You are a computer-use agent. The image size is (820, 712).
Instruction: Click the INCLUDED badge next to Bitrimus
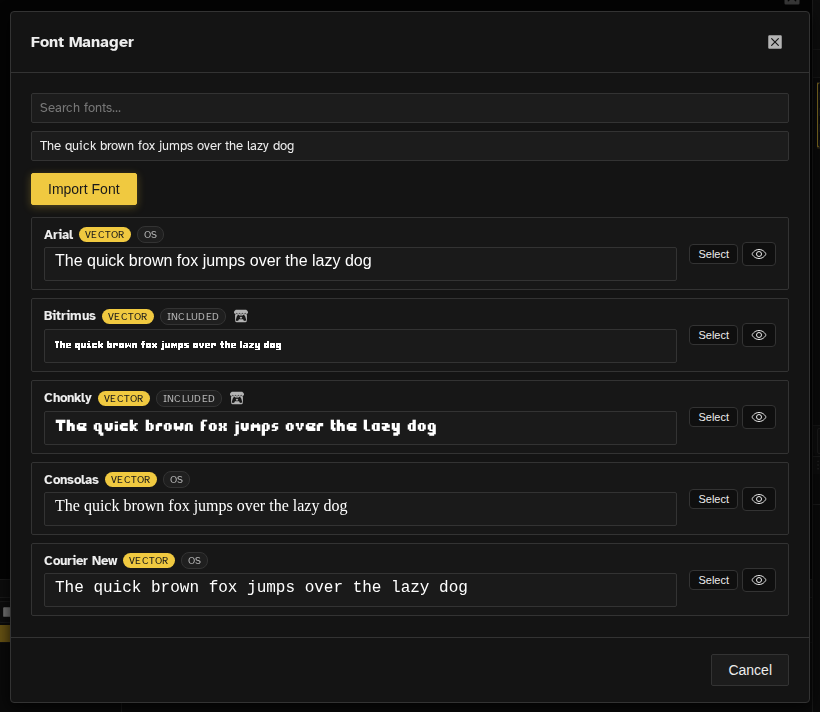193,317
